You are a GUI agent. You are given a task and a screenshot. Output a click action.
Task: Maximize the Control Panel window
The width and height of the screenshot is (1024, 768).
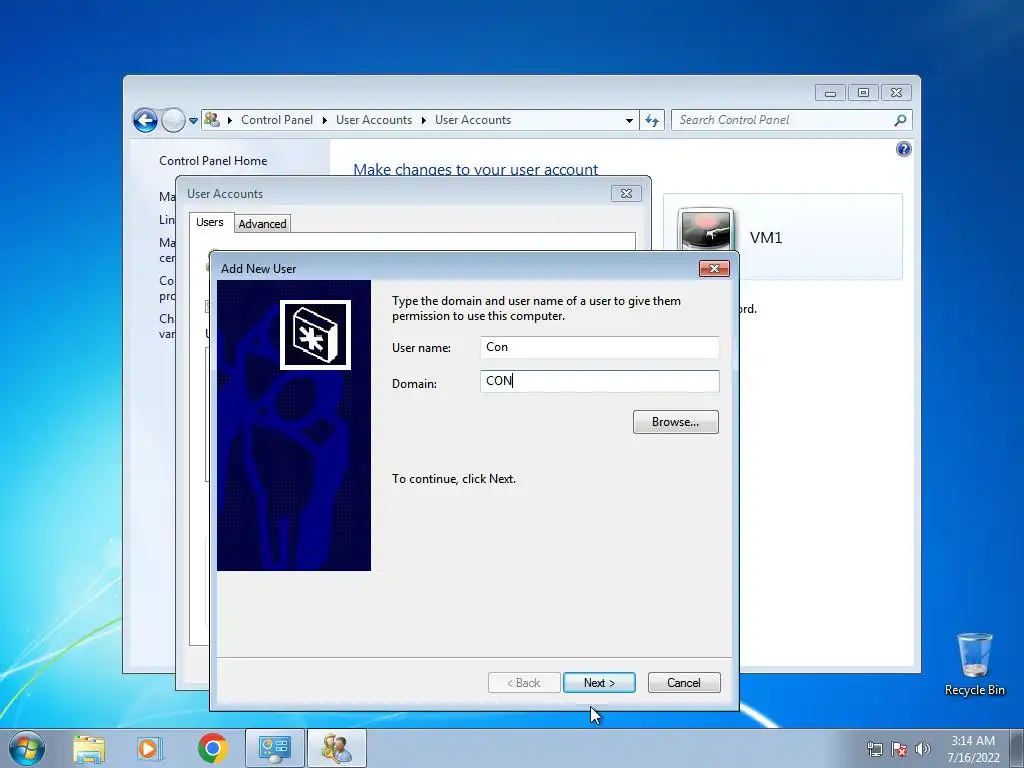pos(863,93)
